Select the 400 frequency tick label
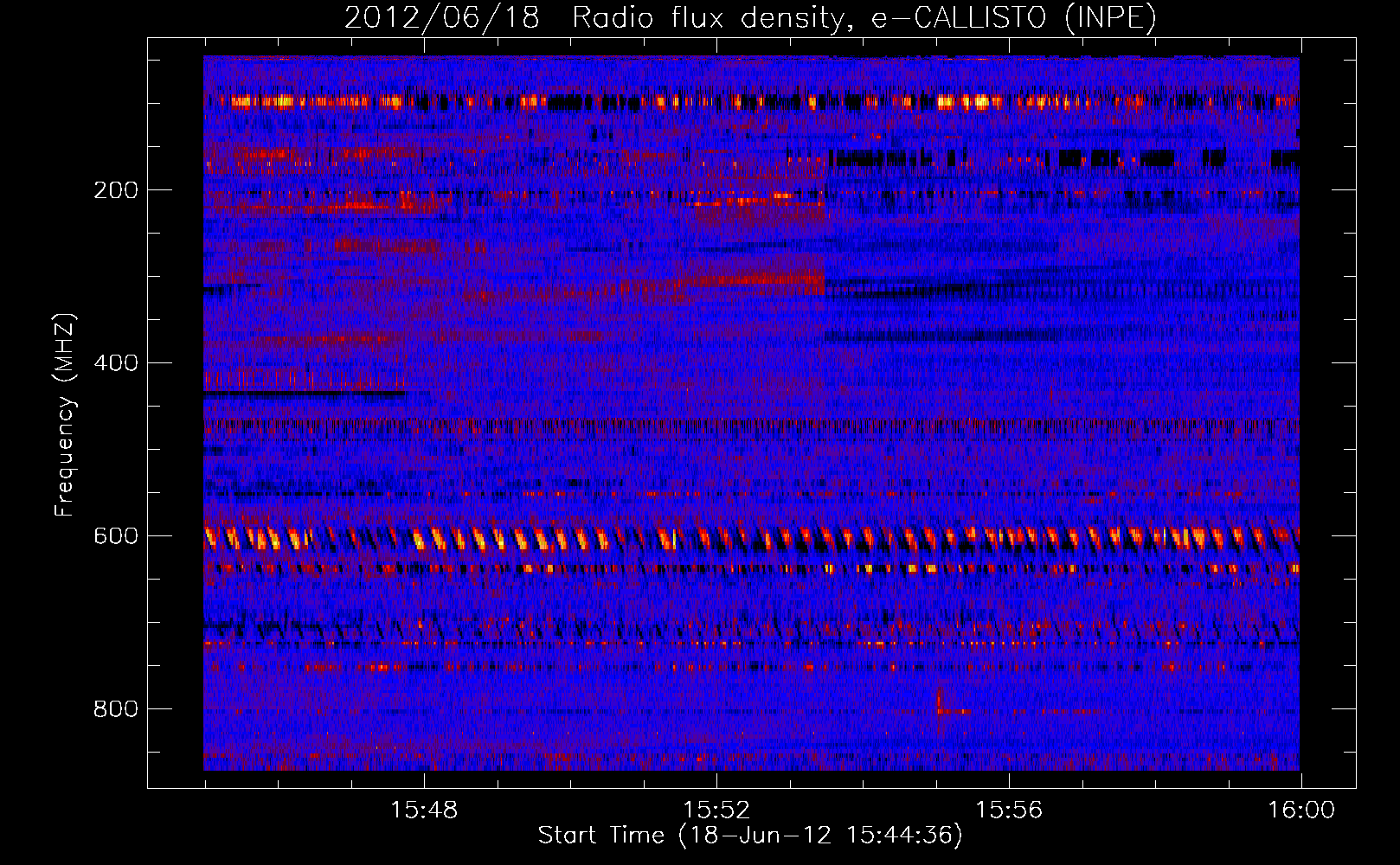Screen dimensions: 1400x865 [116, 363]
